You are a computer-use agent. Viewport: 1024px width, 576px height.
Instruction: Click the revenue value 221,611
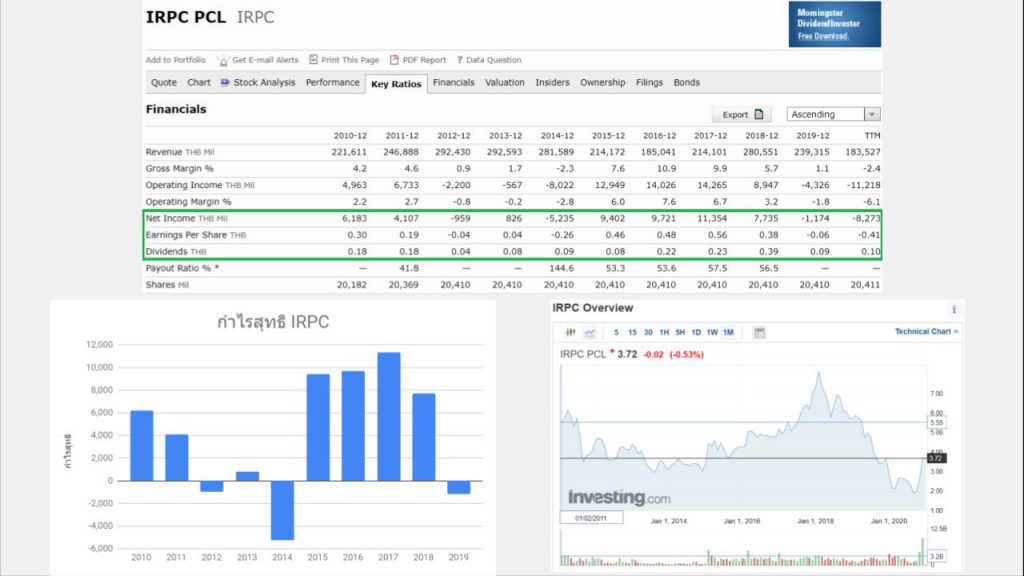(x=349, y=152)
